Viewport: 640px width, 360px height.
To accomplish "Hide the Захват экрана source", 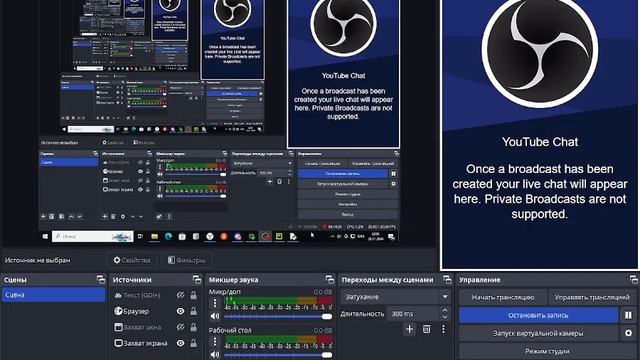I will [x=180, y=343].
